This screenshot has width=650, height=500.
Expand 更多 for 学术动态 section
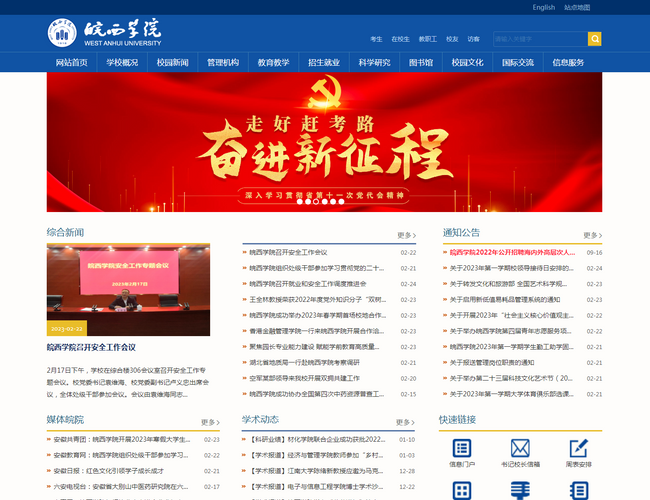pyautogui.click(x=405, y=422)
